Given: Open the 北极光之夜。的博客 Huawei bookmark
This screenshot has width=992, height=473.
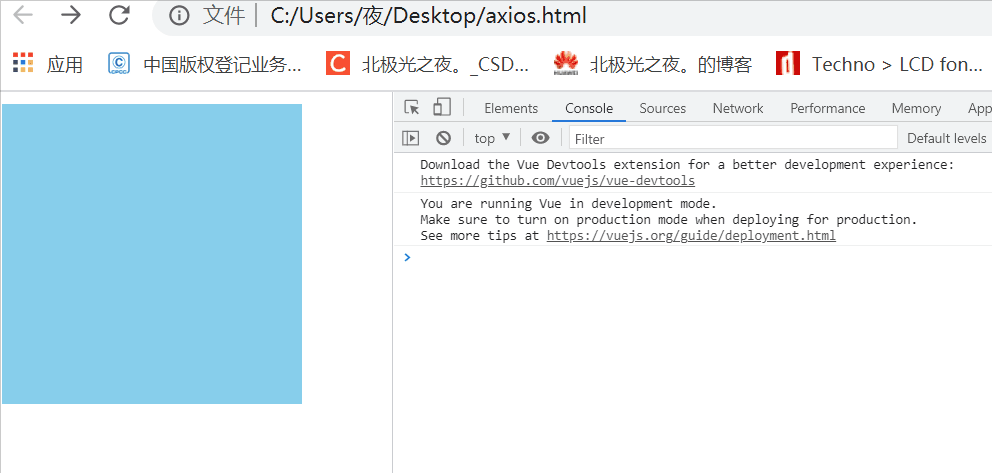Looking at the screenshot, I should (652, 64).
